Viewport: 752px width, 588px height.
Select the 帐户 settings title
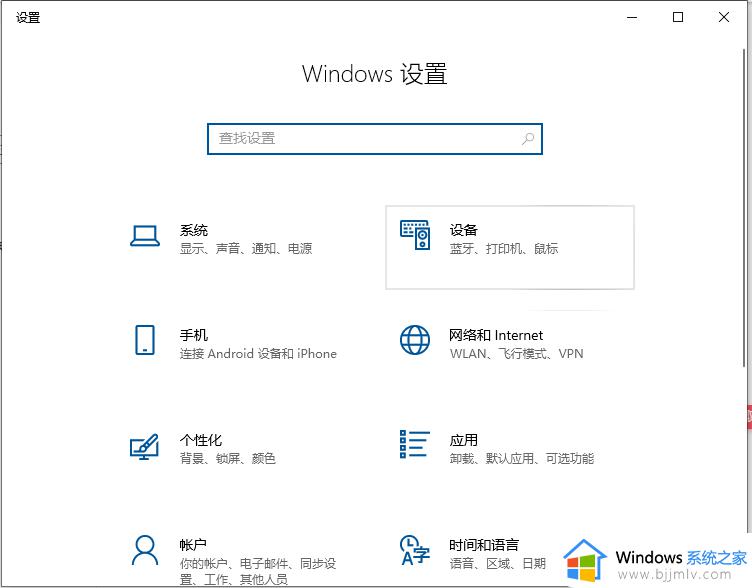tap(193, 545)
